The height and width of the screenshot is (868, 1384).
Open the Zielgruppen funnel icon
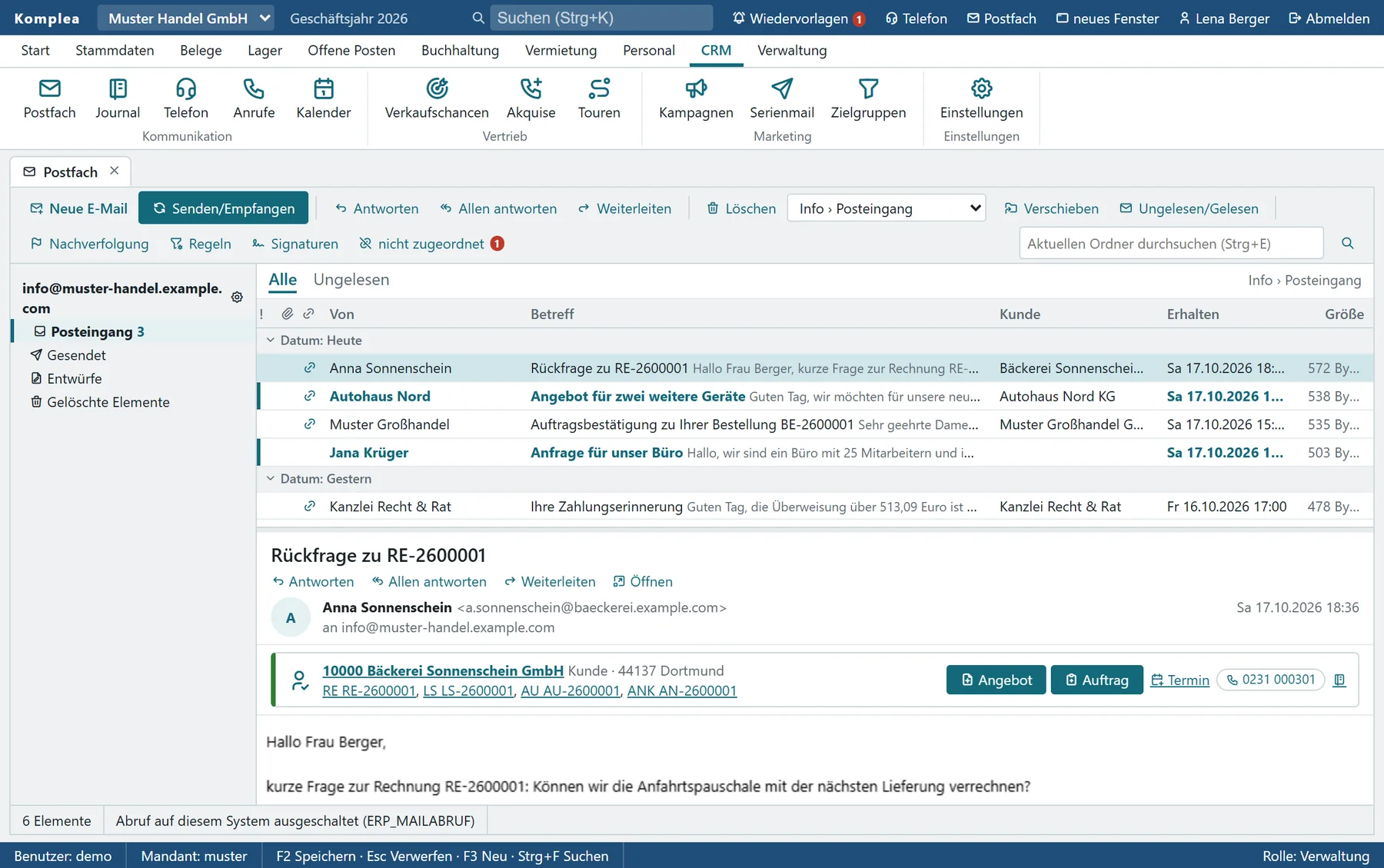click(868, 99)
